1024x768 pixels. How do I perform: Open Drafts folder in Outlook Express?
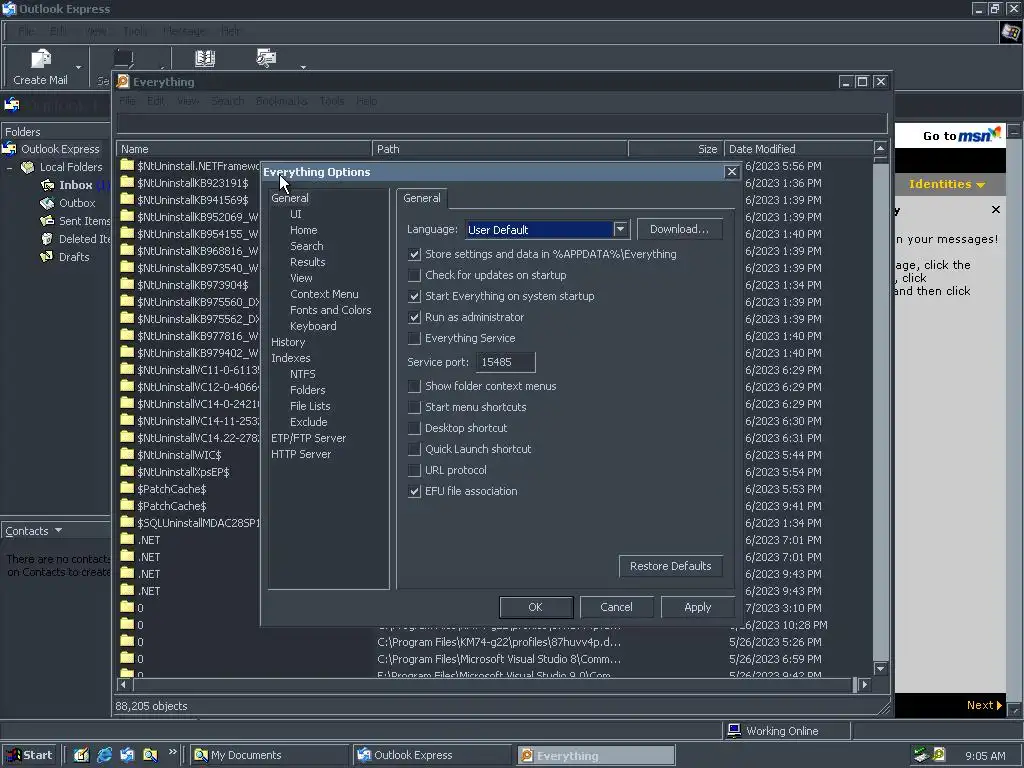[65, 257]
